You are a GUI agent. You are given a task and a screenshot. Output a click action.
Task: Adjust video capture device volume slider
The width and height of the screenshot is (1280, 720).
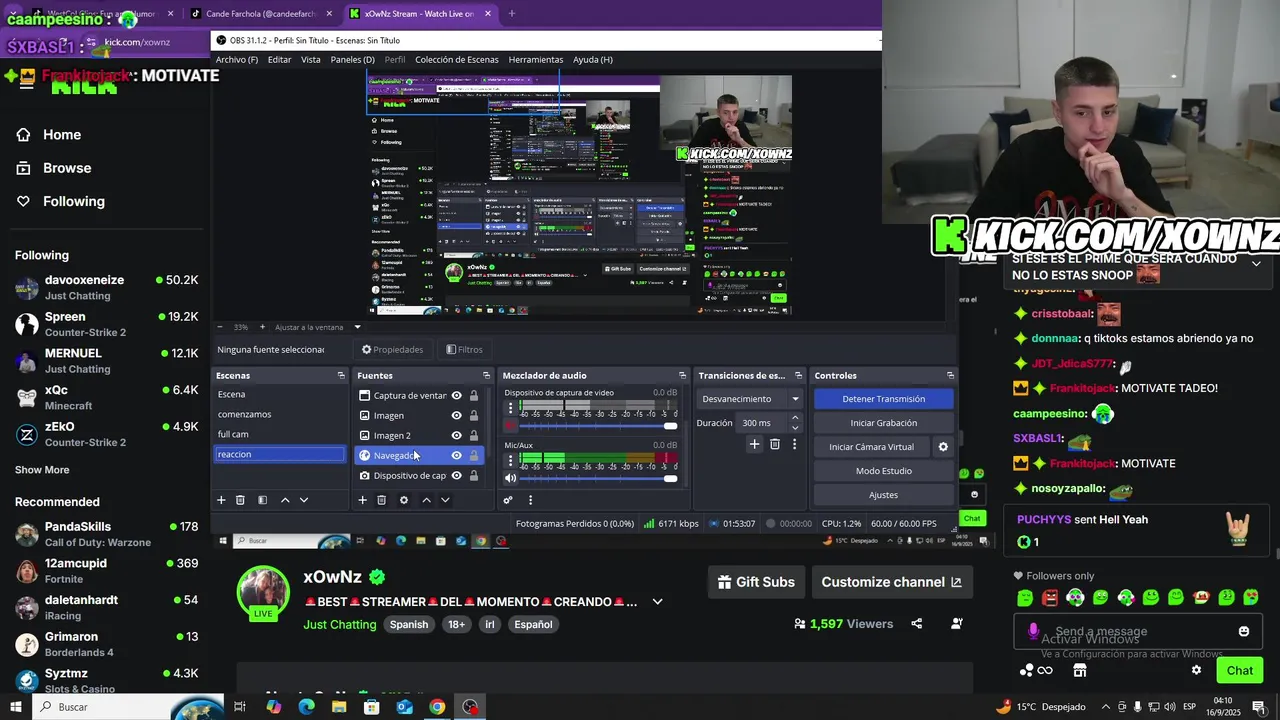point(598,426)
